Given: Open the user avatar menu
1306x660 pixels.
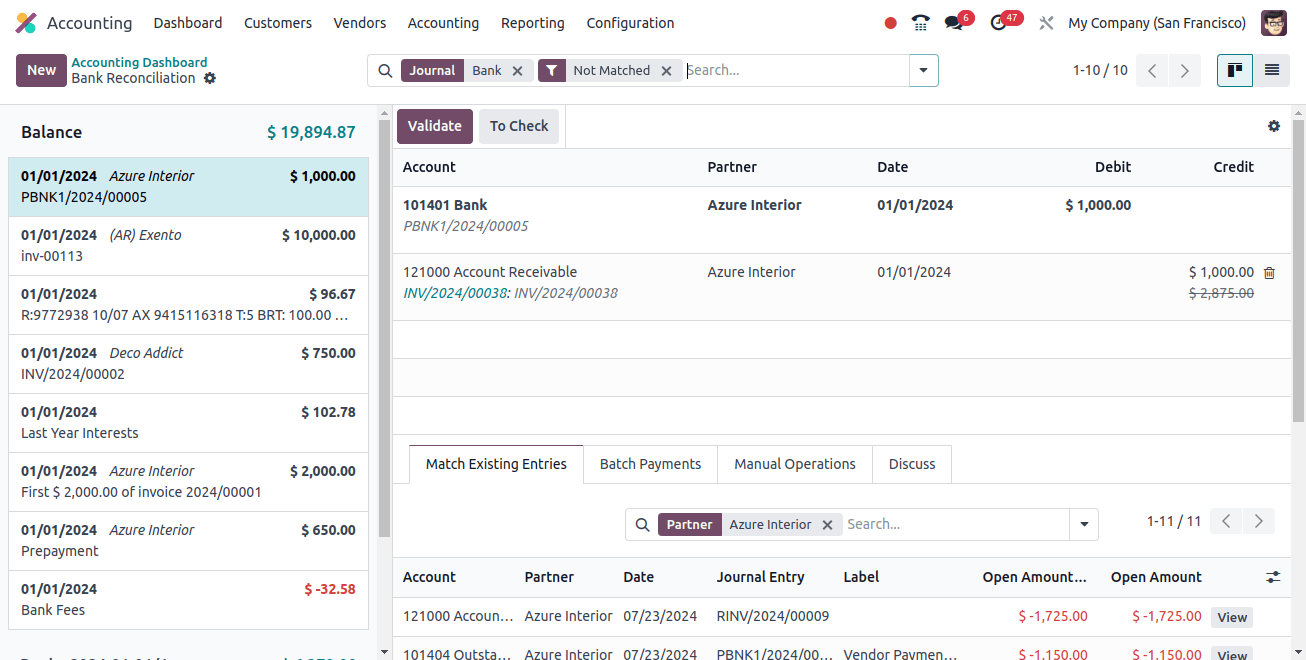Looking at the screenshot, I should (1274, 23).
